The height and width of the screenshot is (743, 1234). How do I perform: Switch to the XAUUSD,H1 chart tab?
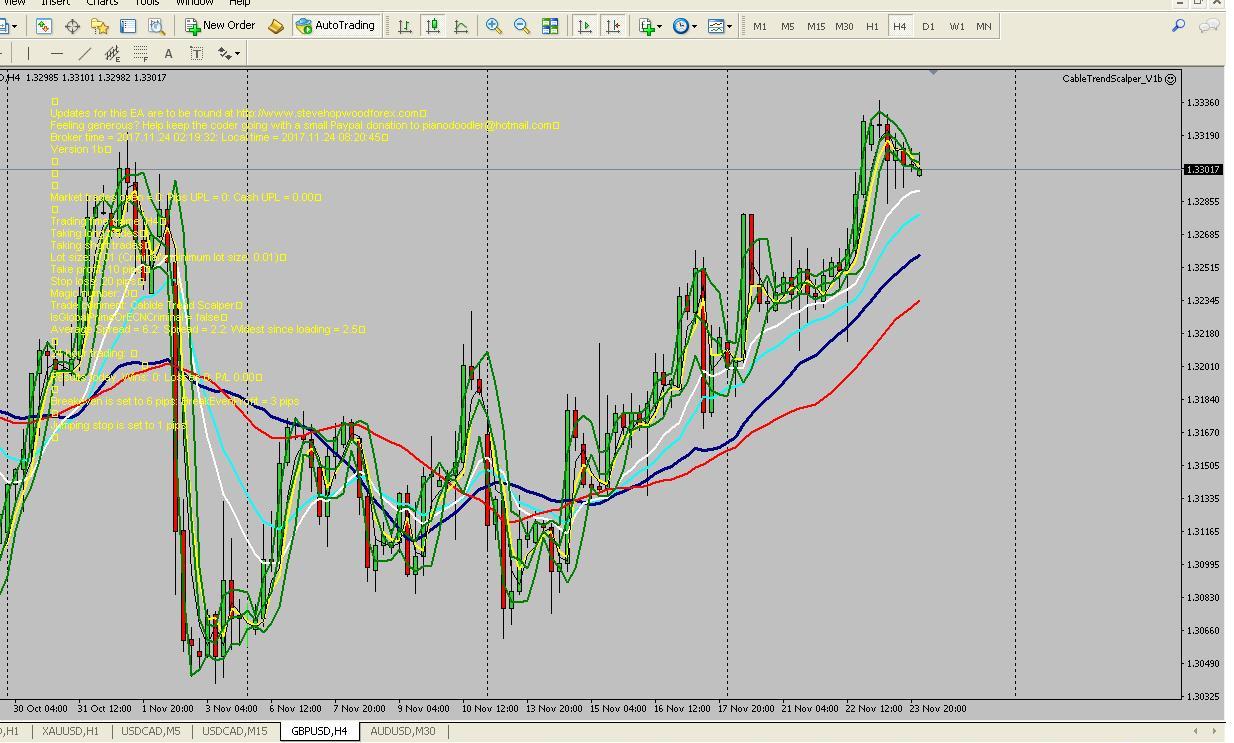pos(69,731)
